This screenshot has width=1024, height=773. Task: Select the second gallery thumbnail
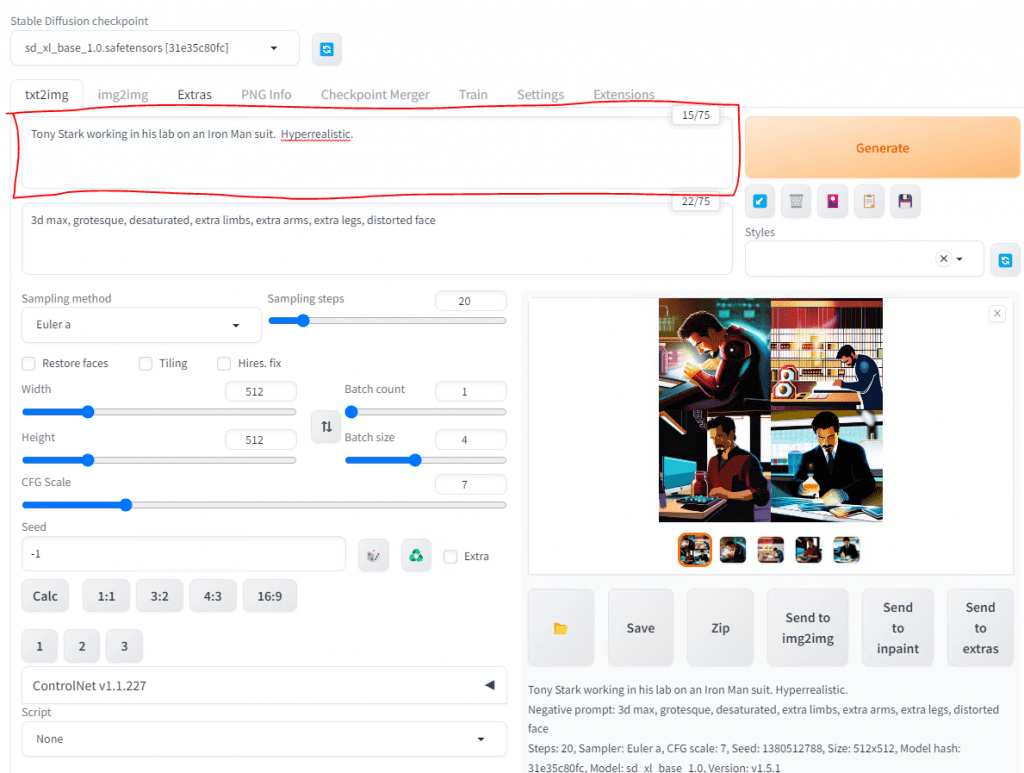(x=733, y=550)
